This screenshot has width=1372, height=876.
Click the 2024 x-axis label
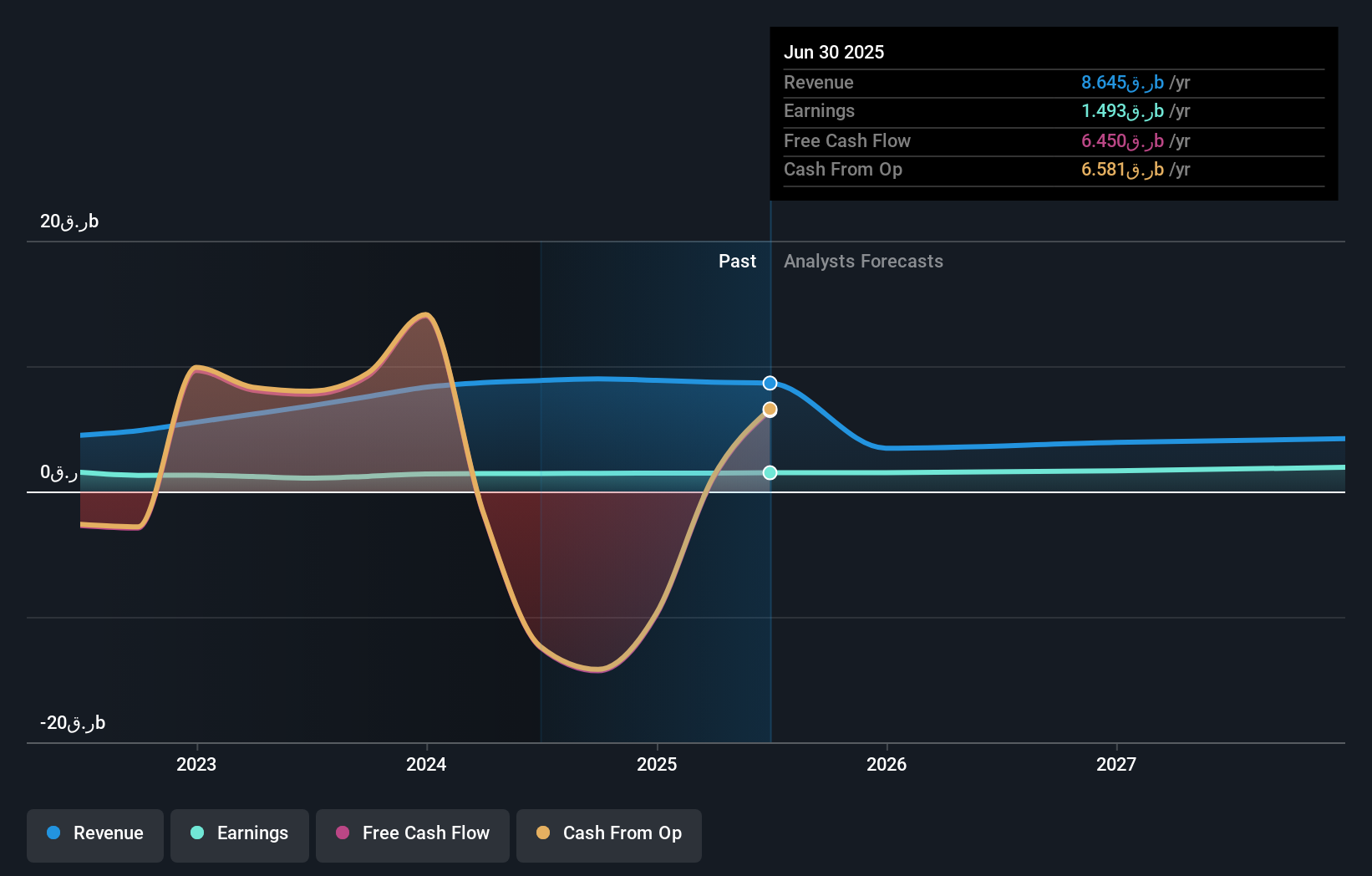[426, 764]
